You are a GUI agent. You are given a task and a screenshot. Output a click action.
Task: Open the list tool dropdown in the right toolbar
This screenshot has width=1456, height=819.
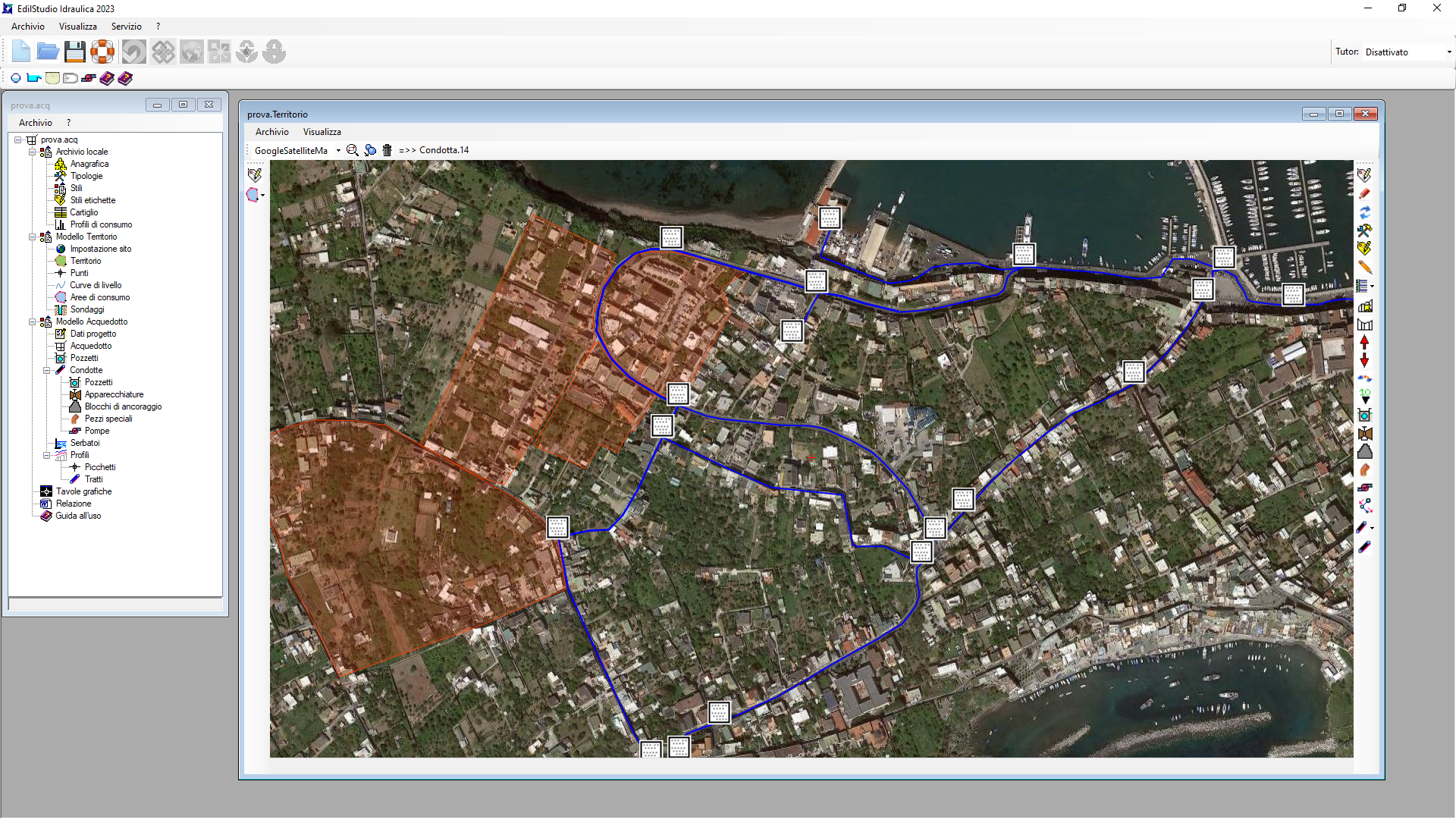pos(1372,287)
